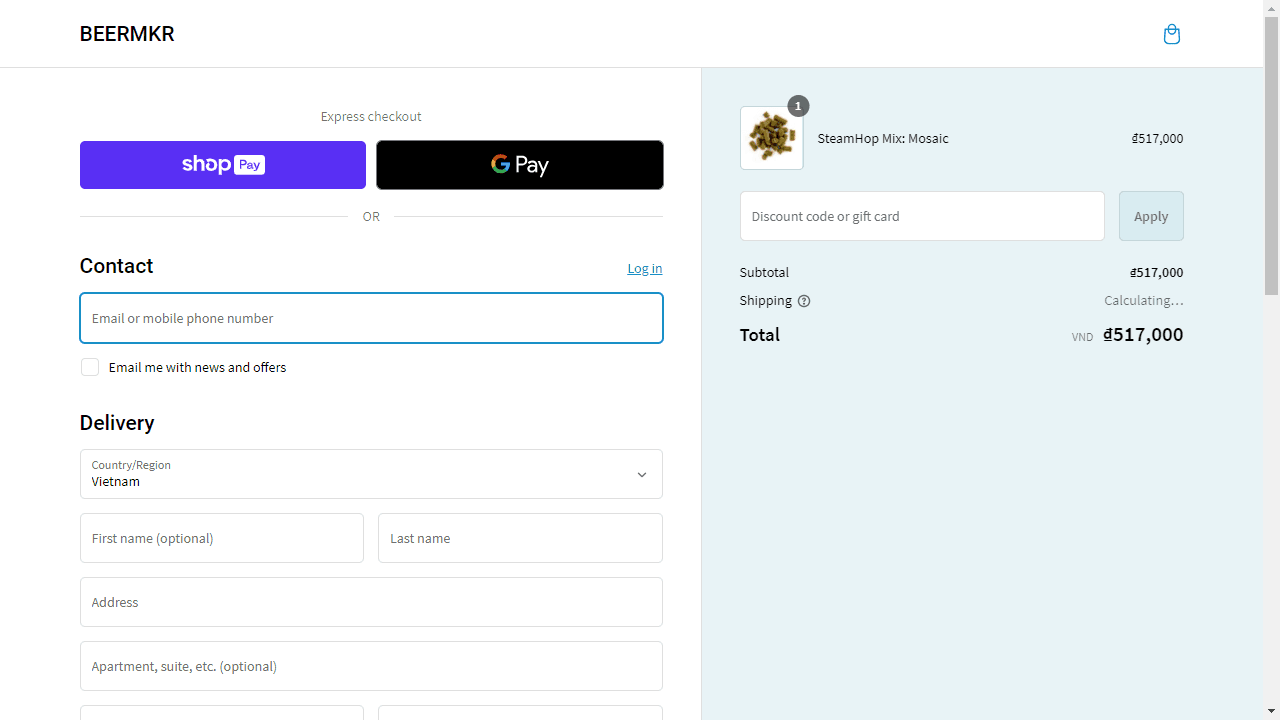Screen dimensions: 1280x720
Task: Click the Log in link
Action: point(645,268)
